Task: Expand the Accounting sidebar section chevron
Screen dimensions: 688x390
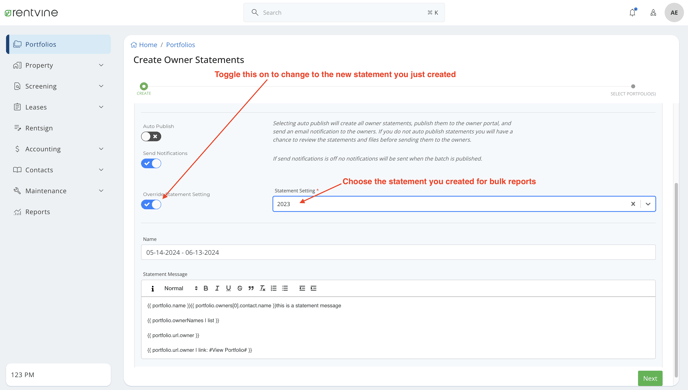Action: click(x=101, y=149)
